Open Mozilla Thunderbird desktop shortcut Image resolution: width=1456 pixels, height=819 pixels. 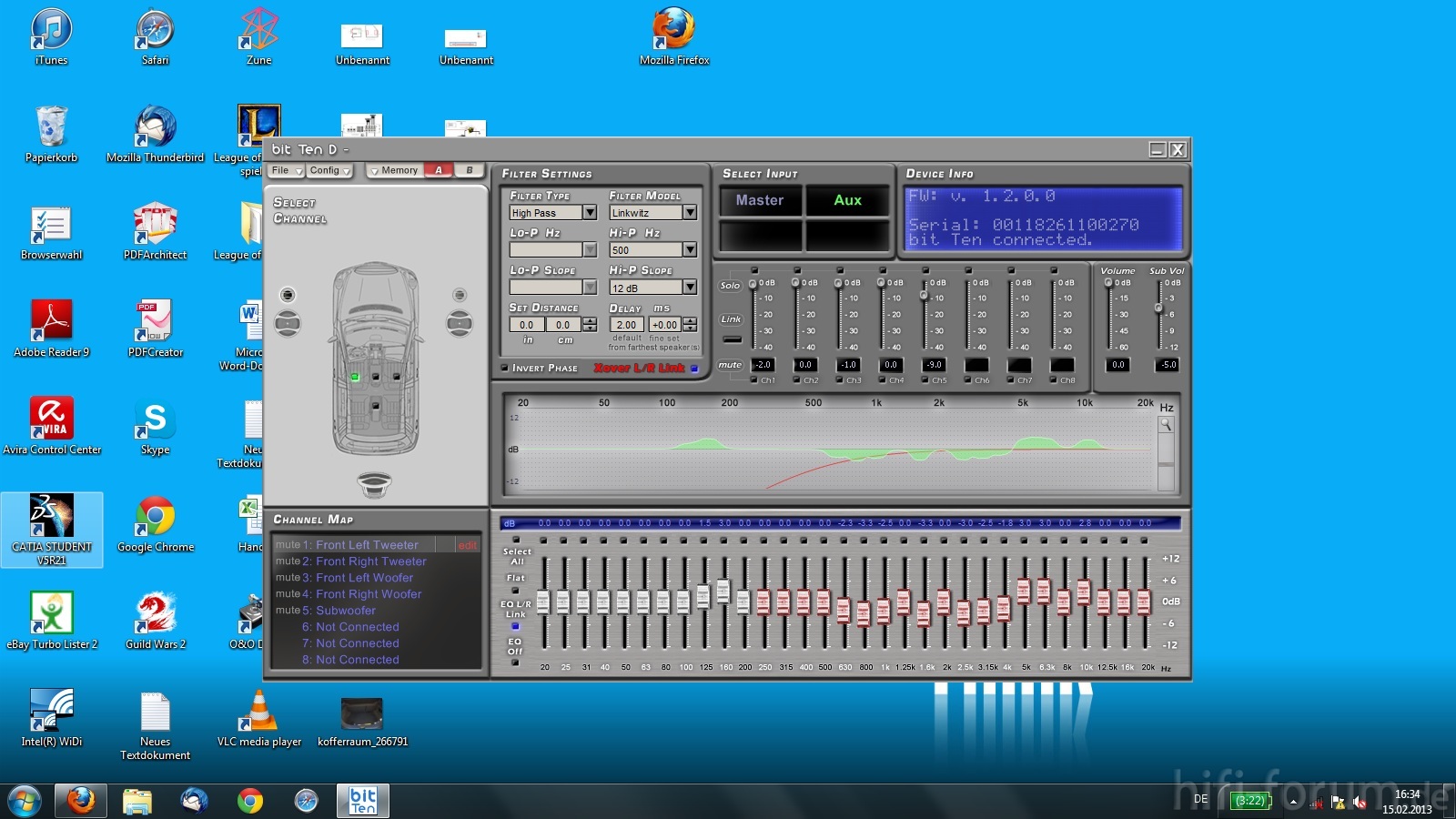click(x=156, y=134)
